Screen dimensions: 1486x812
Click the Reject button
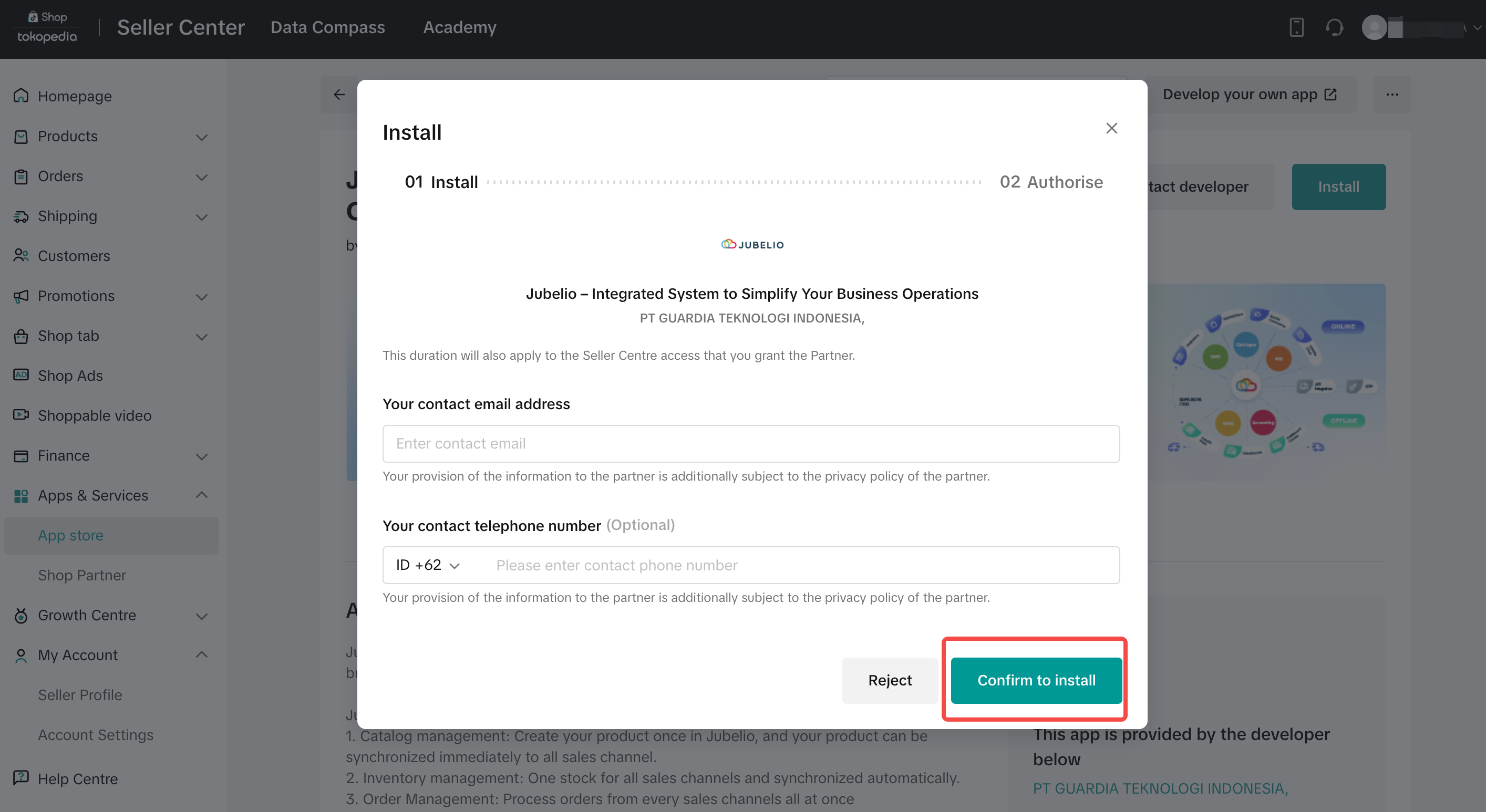coord(890,680)
